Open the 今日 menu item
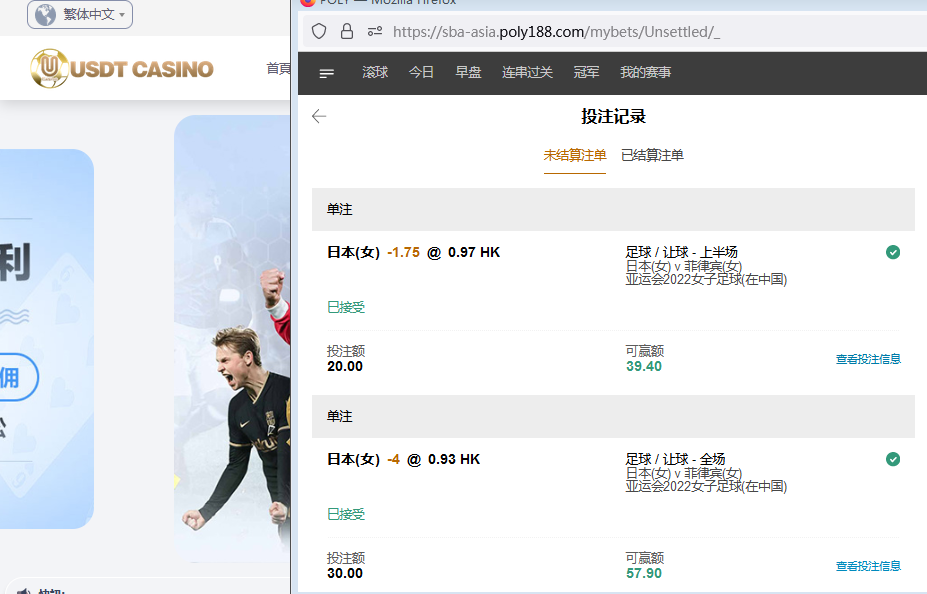This screenshot has width=927, height=594. point(422,72)
